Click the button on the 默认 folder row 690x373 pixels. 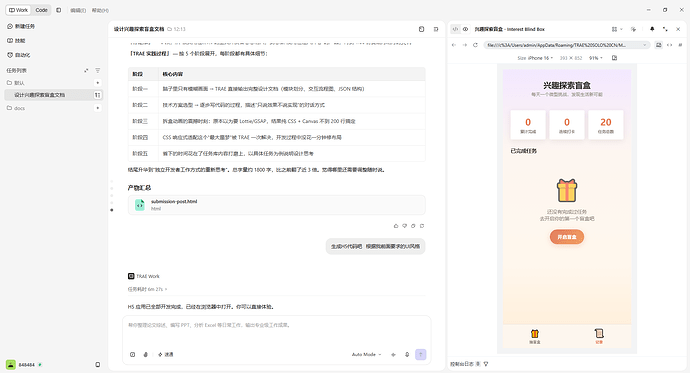tap(98, 83)
